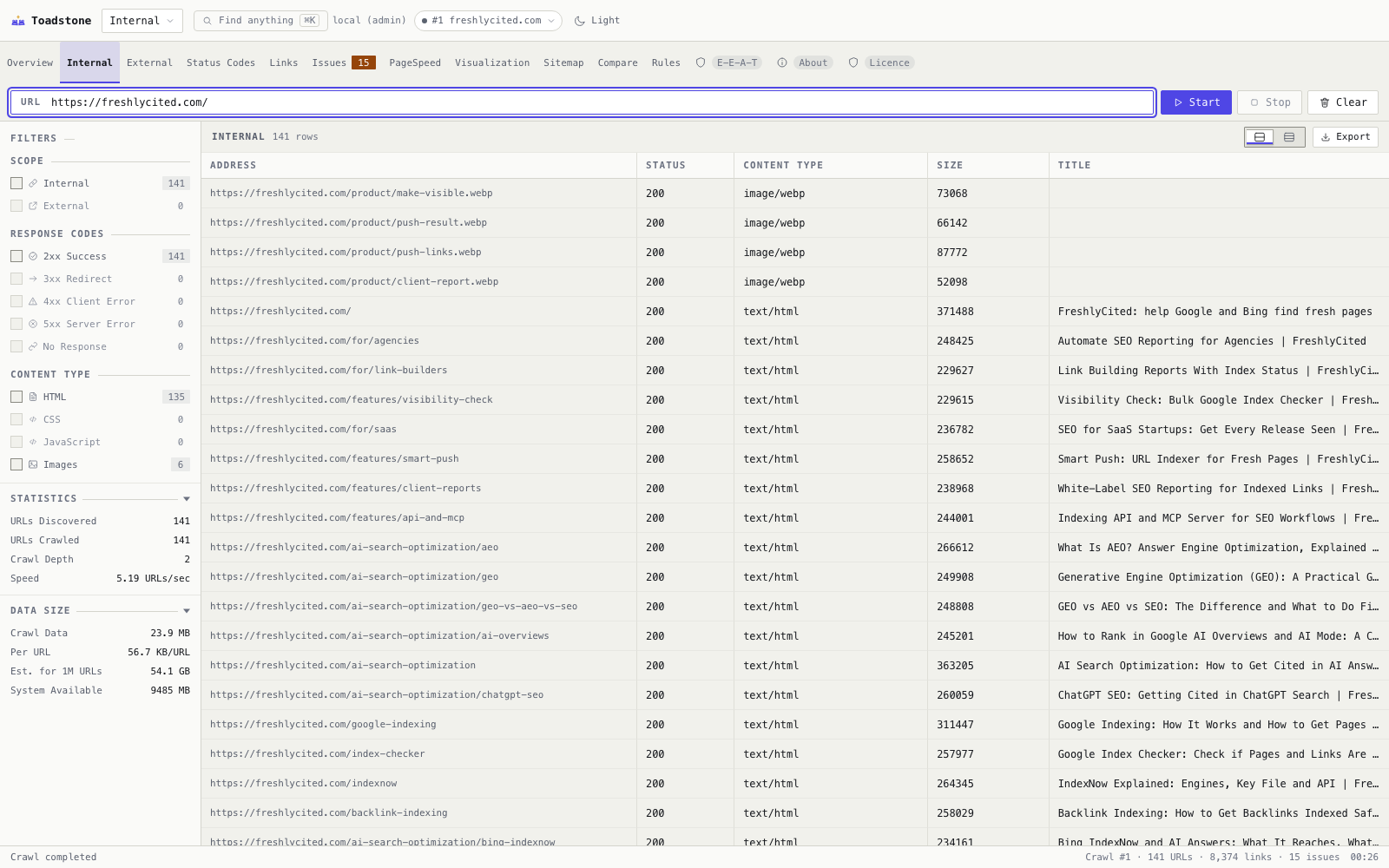Toggle the External scope checkbox
1389x868 pixels.
tap(16, 206)
